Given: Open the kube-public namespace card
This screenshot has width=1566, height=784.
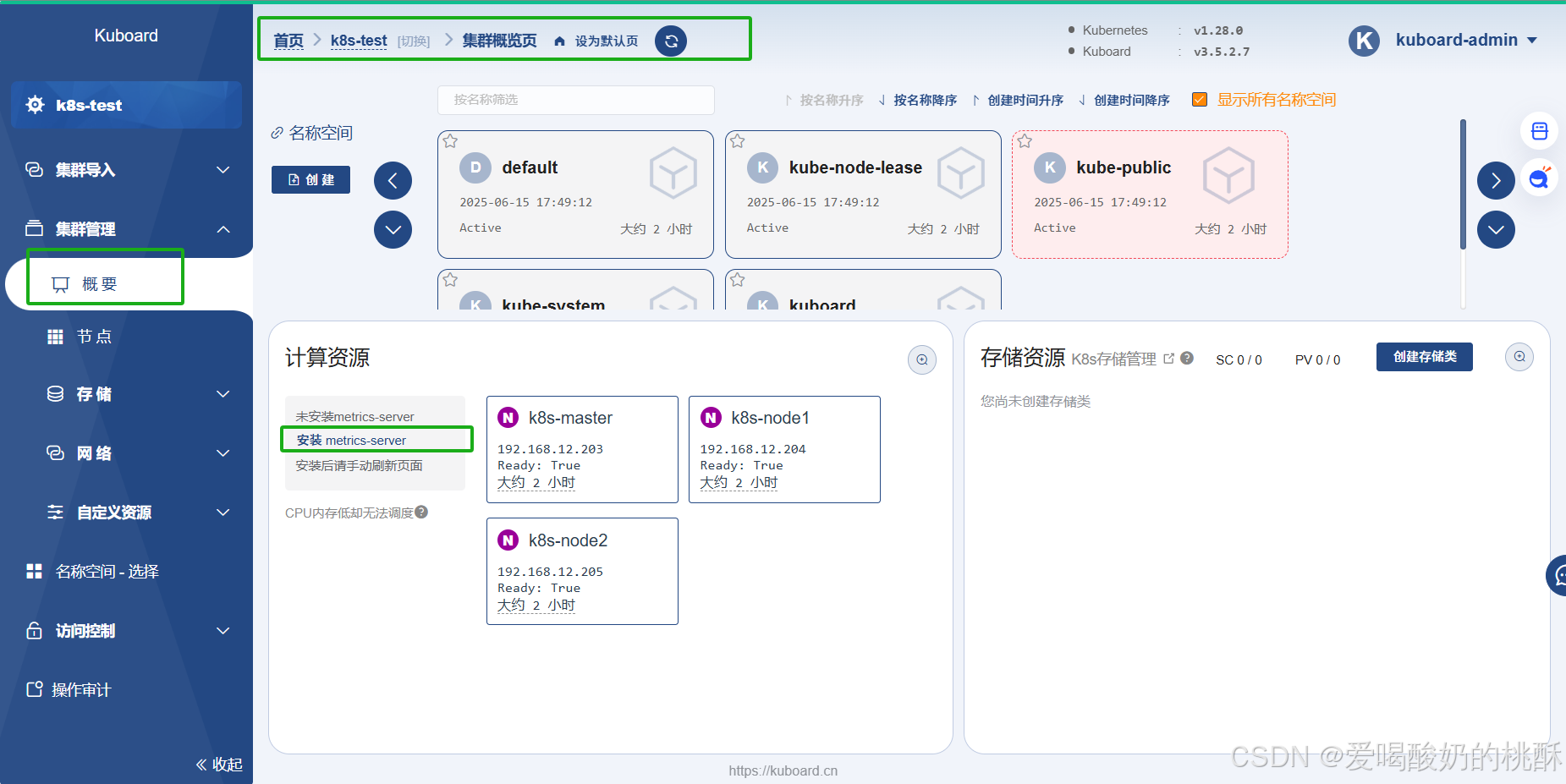Looking at the screenshot, I should [1150, 195].
